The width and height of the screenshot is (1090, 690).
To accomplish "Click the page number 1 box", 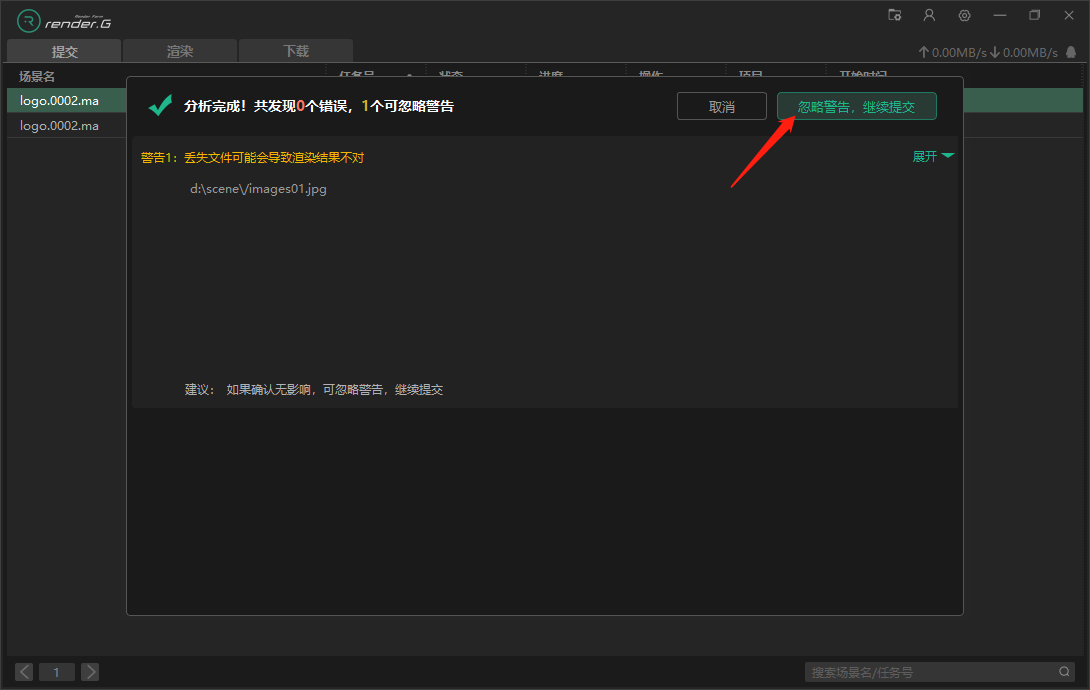I will (x=56, y=672).
